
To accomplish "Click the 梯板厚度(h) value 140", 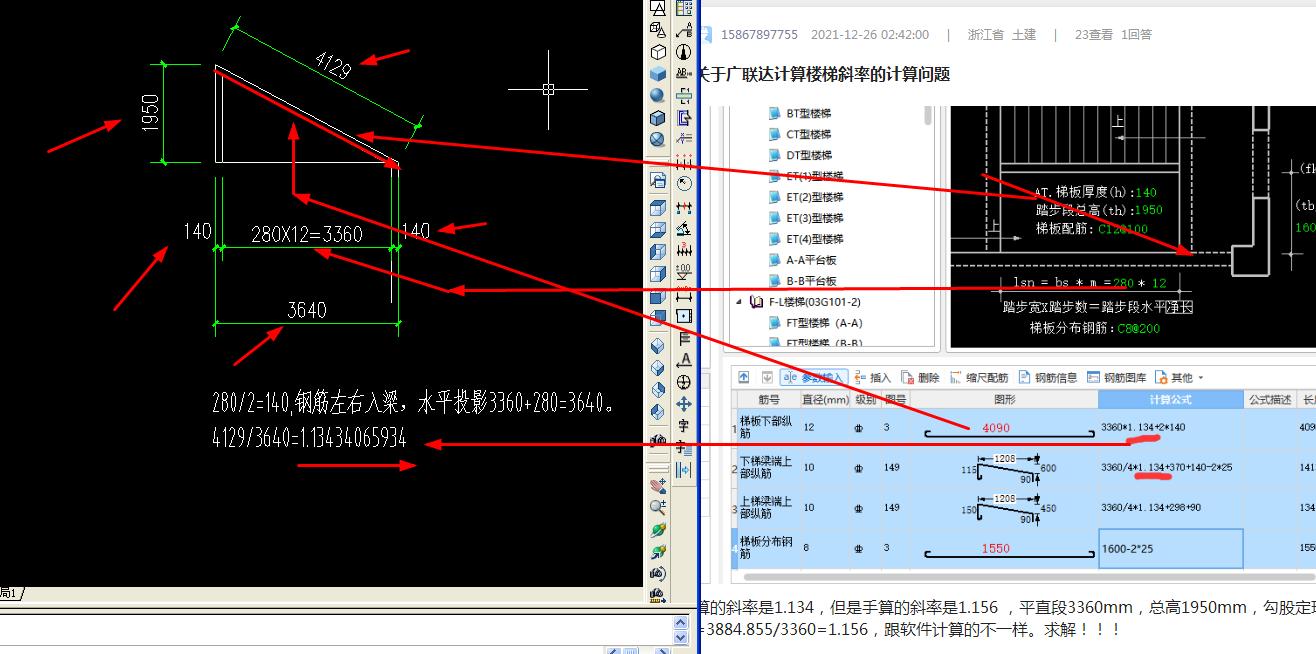I will pos(1146,192).
